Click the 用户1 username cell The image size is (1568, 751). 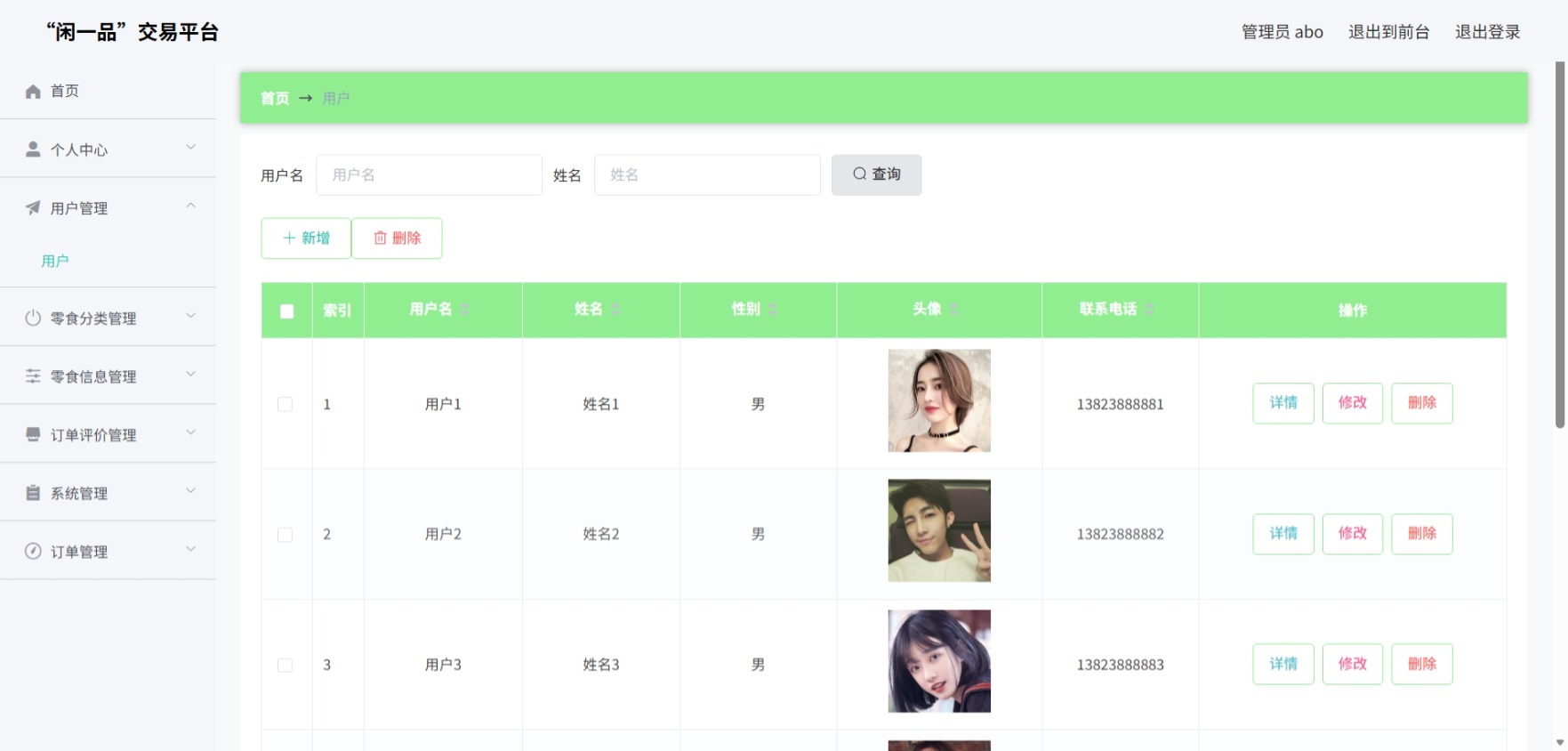click(443, 404)
